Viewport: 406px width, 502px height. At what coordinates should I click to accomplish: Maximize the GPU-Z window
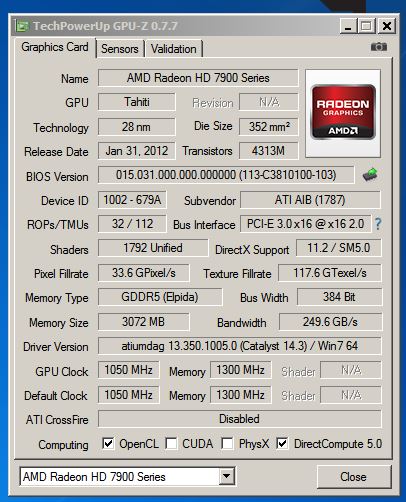367,26
